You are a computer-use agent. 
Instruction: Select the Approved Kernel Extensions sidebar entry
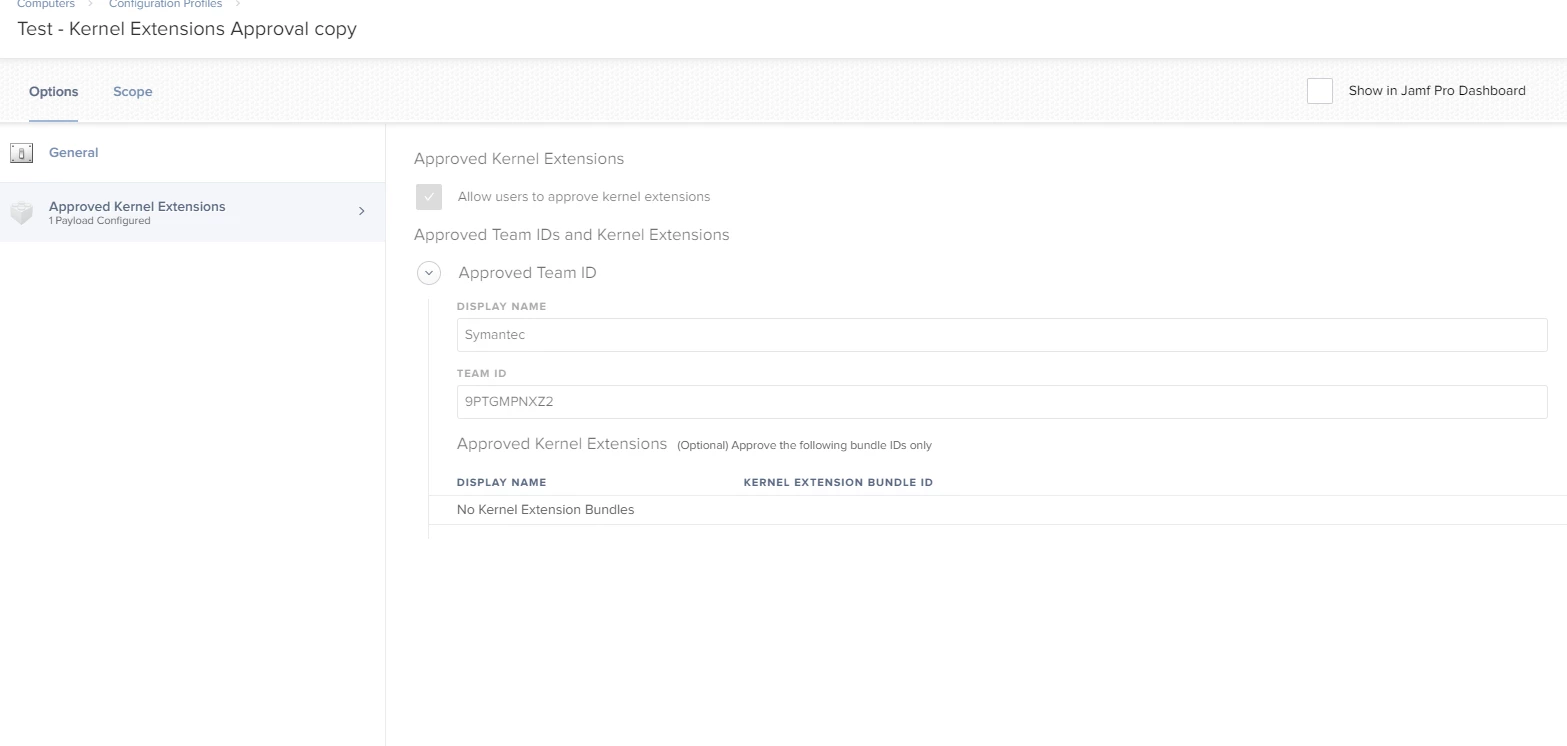tap(192, 212)
